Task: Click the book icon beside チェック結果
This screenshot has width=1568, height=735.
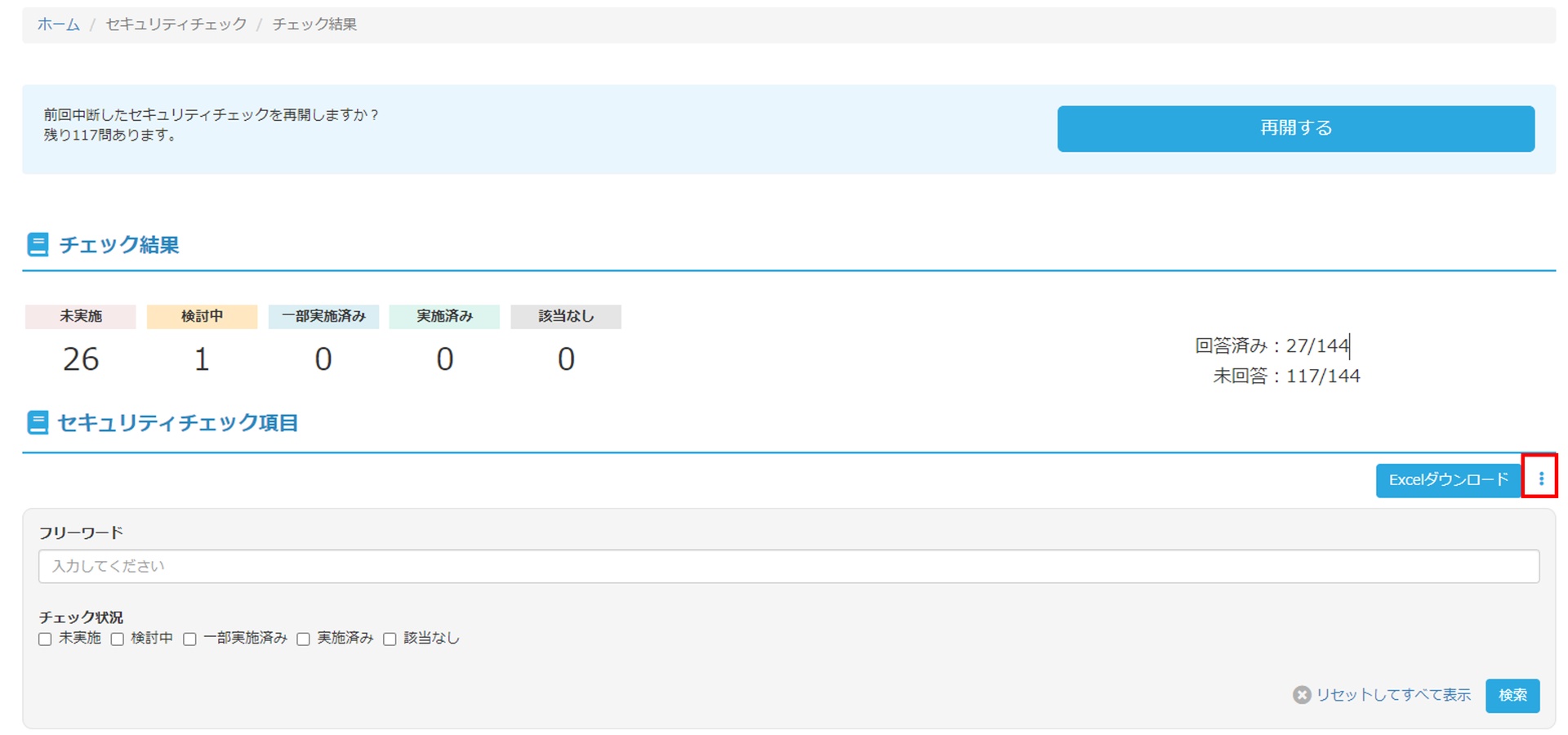Action: pos(38,244)
